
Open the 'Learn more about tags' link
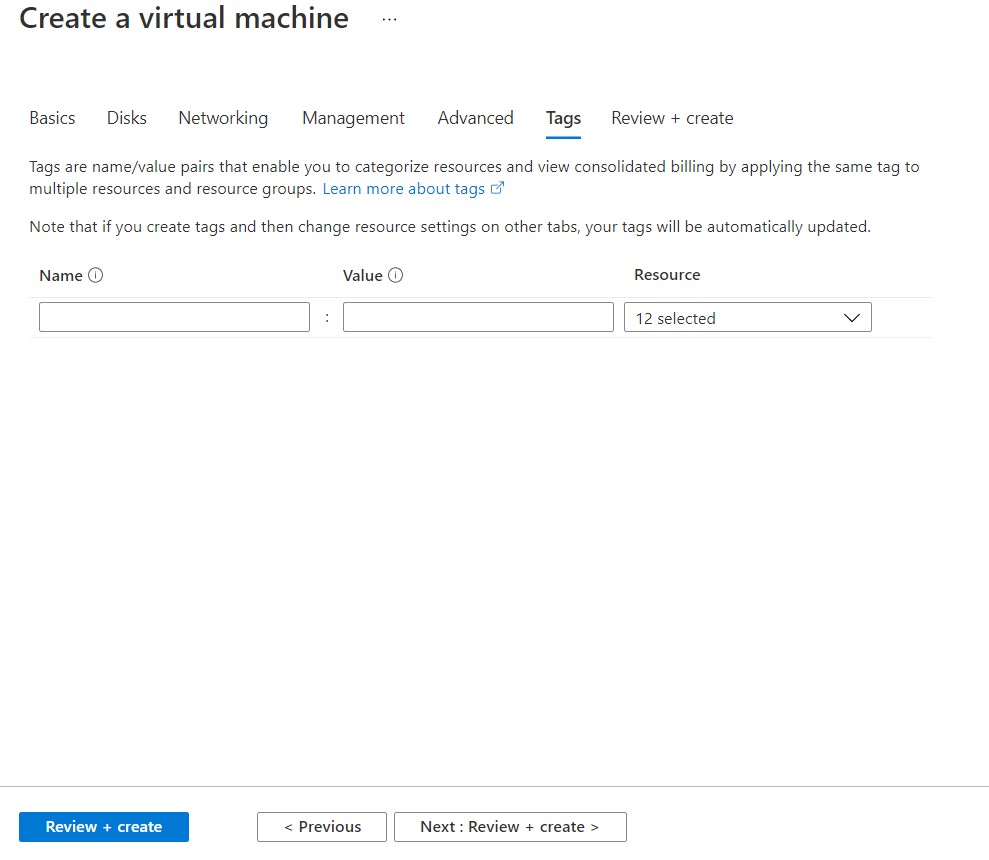(403, 189)
